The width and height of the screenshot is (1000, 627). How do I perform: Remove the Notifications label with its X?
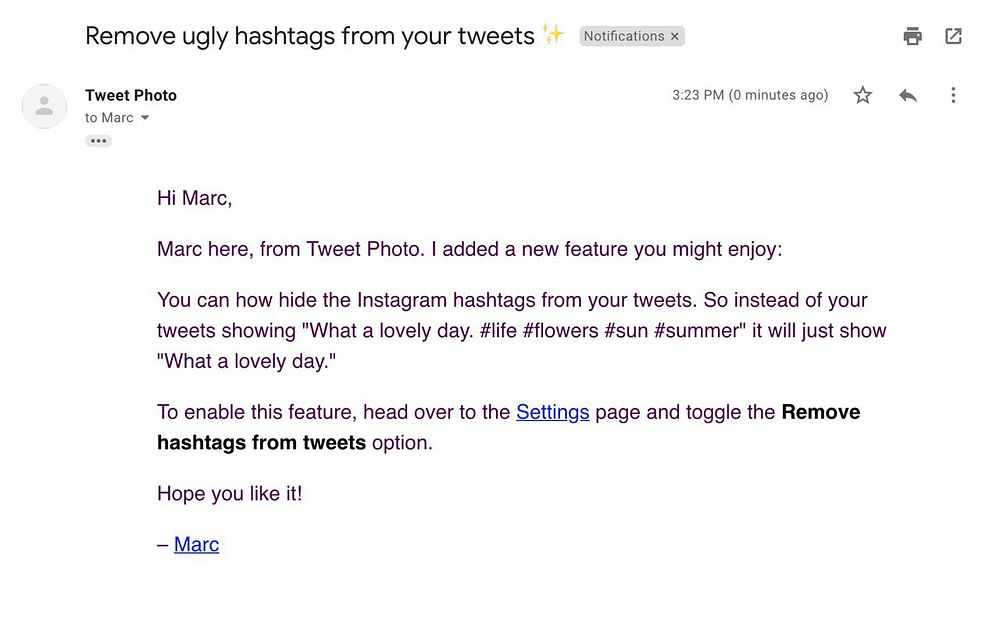pyautogui.click(x=675, y=36)
